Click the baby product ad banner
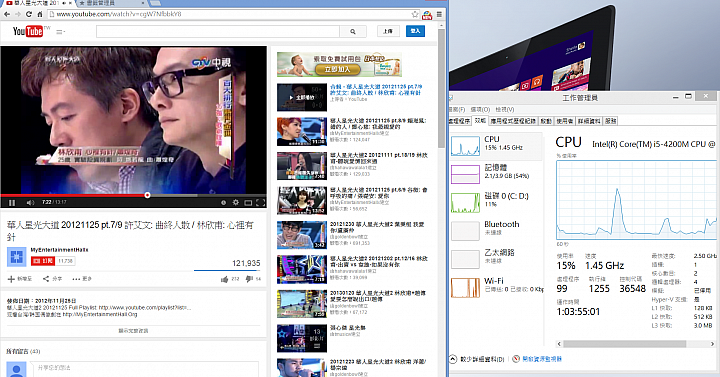Viewport: 720px width, 377px height. 339,64
